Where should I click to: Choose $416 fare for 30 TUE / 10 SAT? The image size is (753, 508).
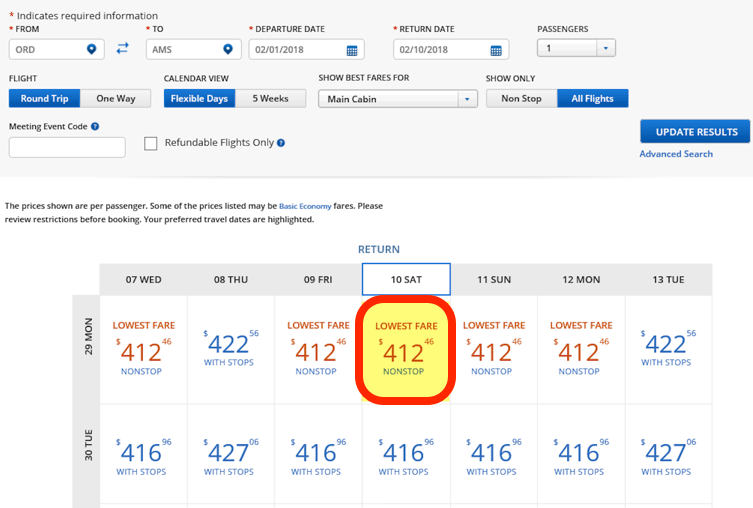coord(406,454)
